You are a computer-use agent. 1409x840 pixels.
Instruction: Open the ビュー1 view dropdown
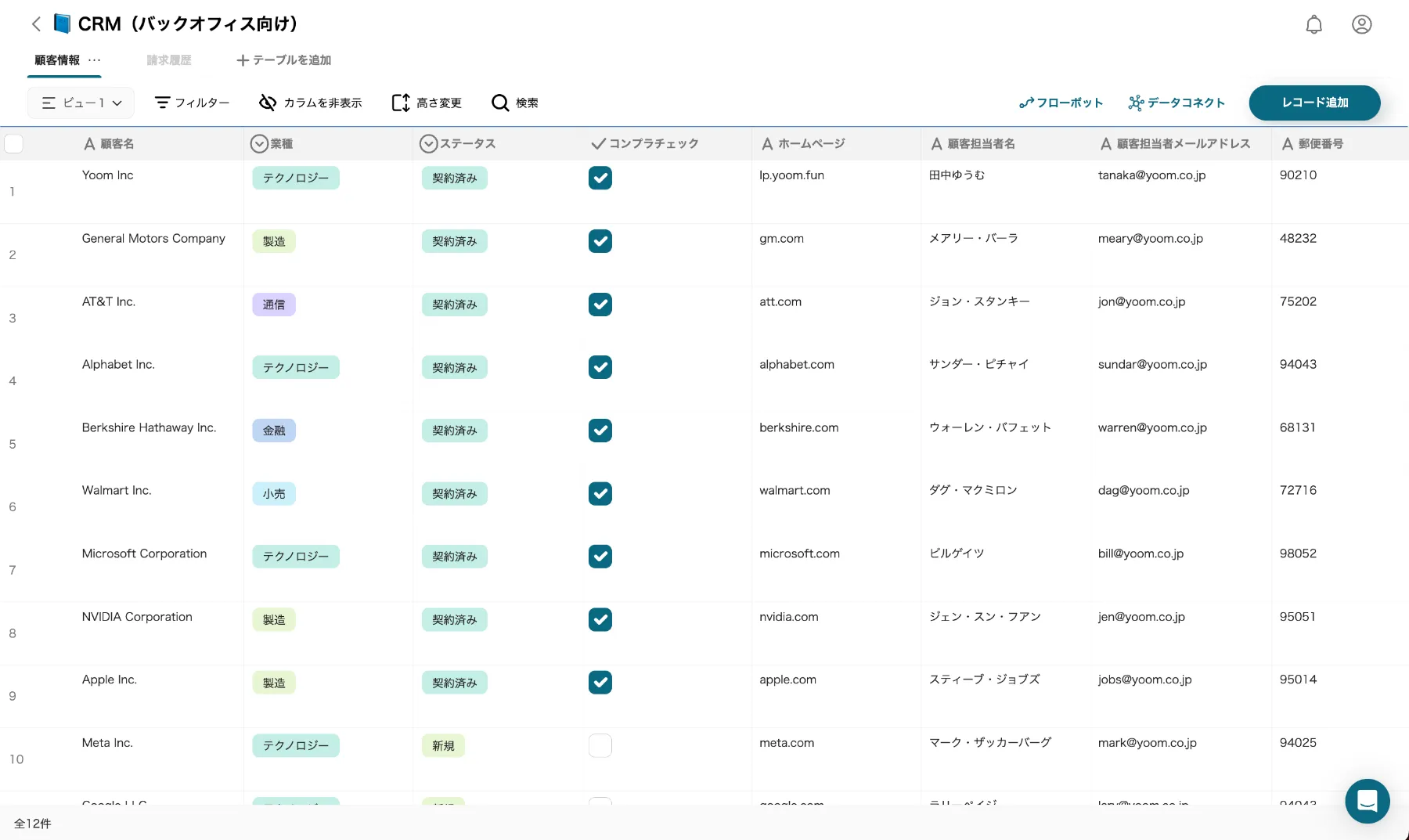click(x=81, y=103)
